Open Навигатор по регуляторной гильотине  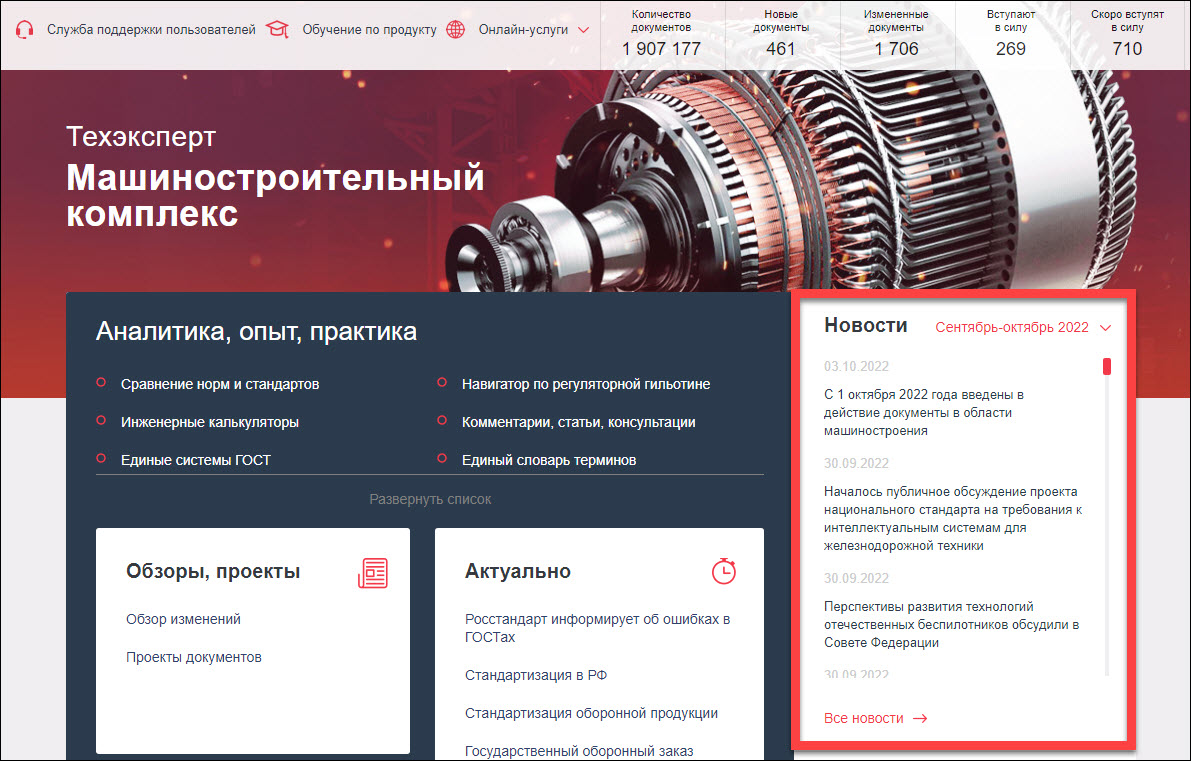(586, 384)
